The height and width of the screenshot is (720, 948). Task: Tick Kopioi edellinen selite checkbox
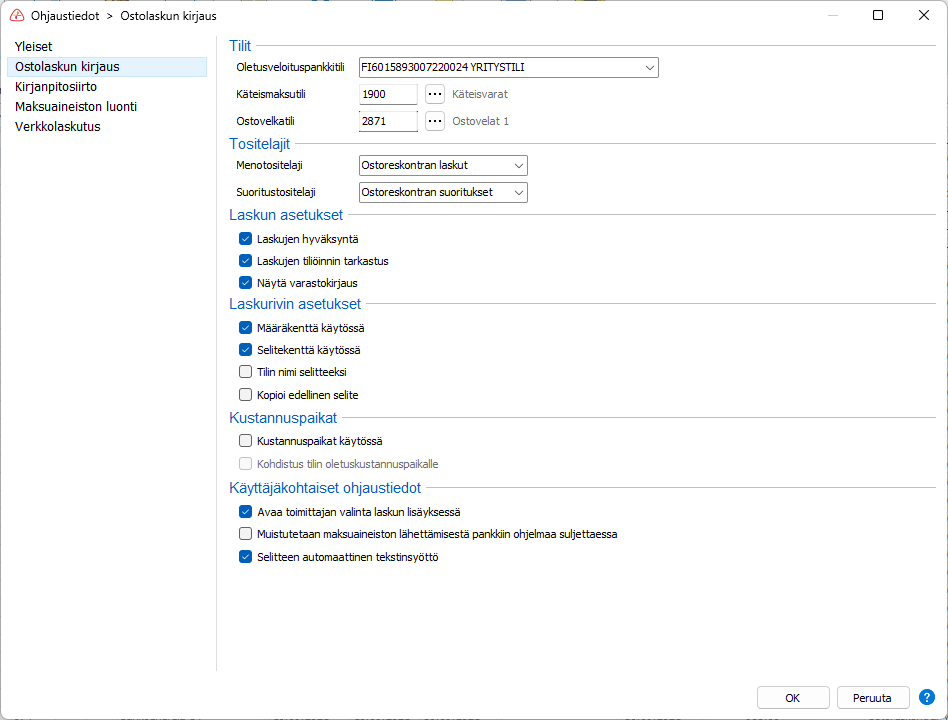(245, 394)
